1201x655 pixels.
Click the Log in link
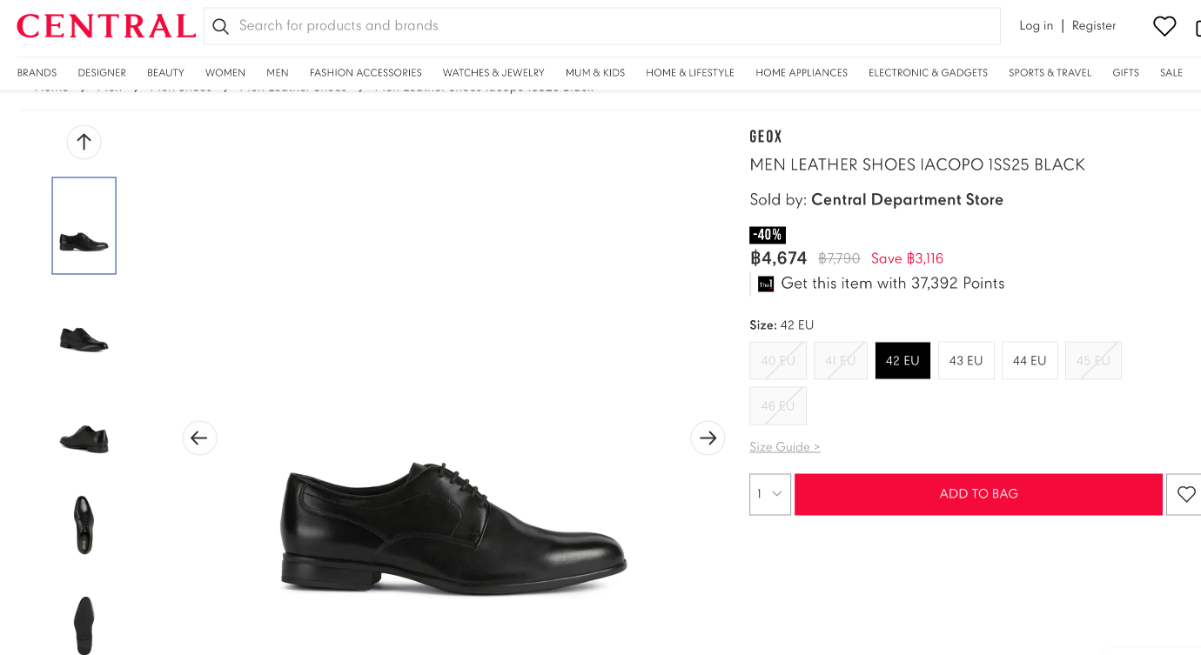[x=1036, y=26]
